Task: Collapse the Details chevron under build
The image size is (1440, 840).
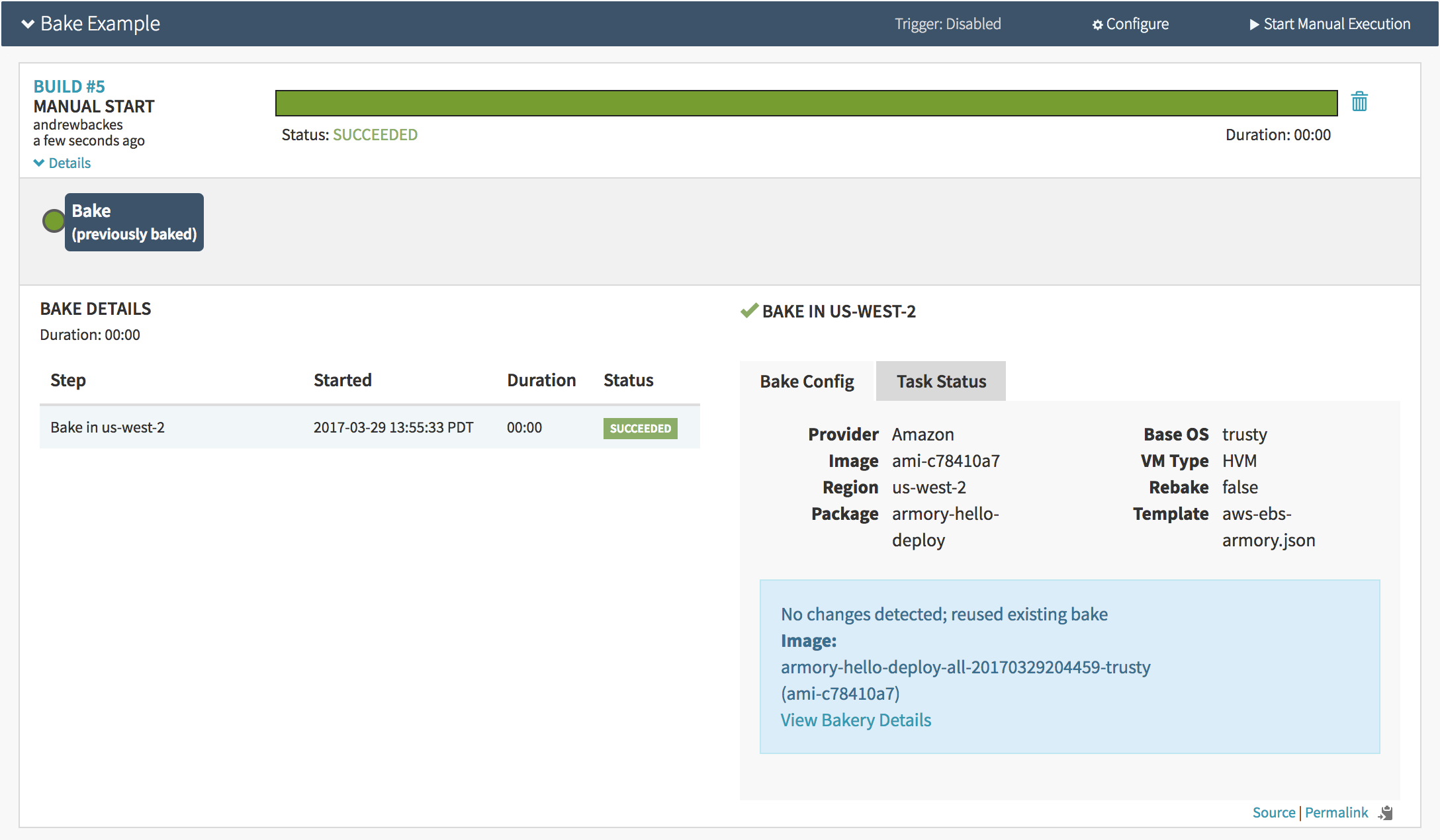Action: (x=39, y=163)
